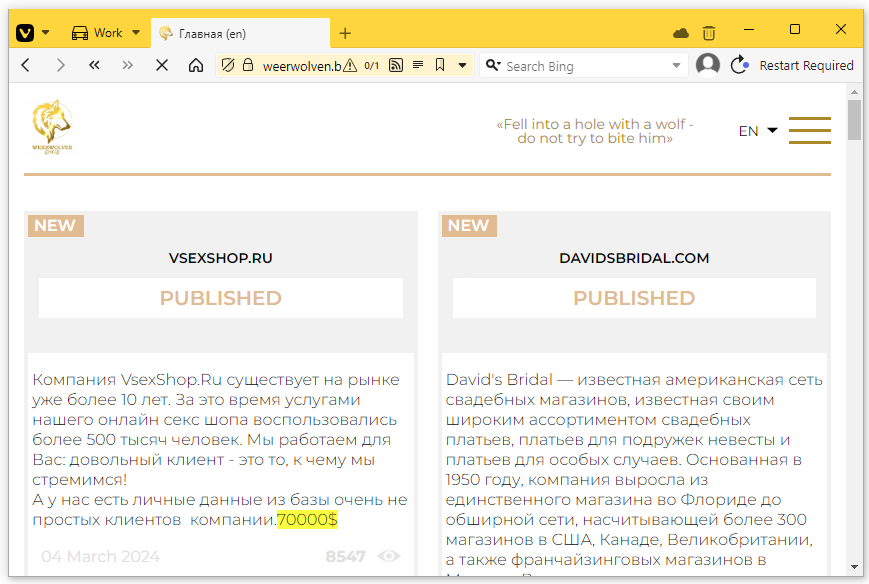
Task: Open the user profile avatar
Action: (708, 65)
